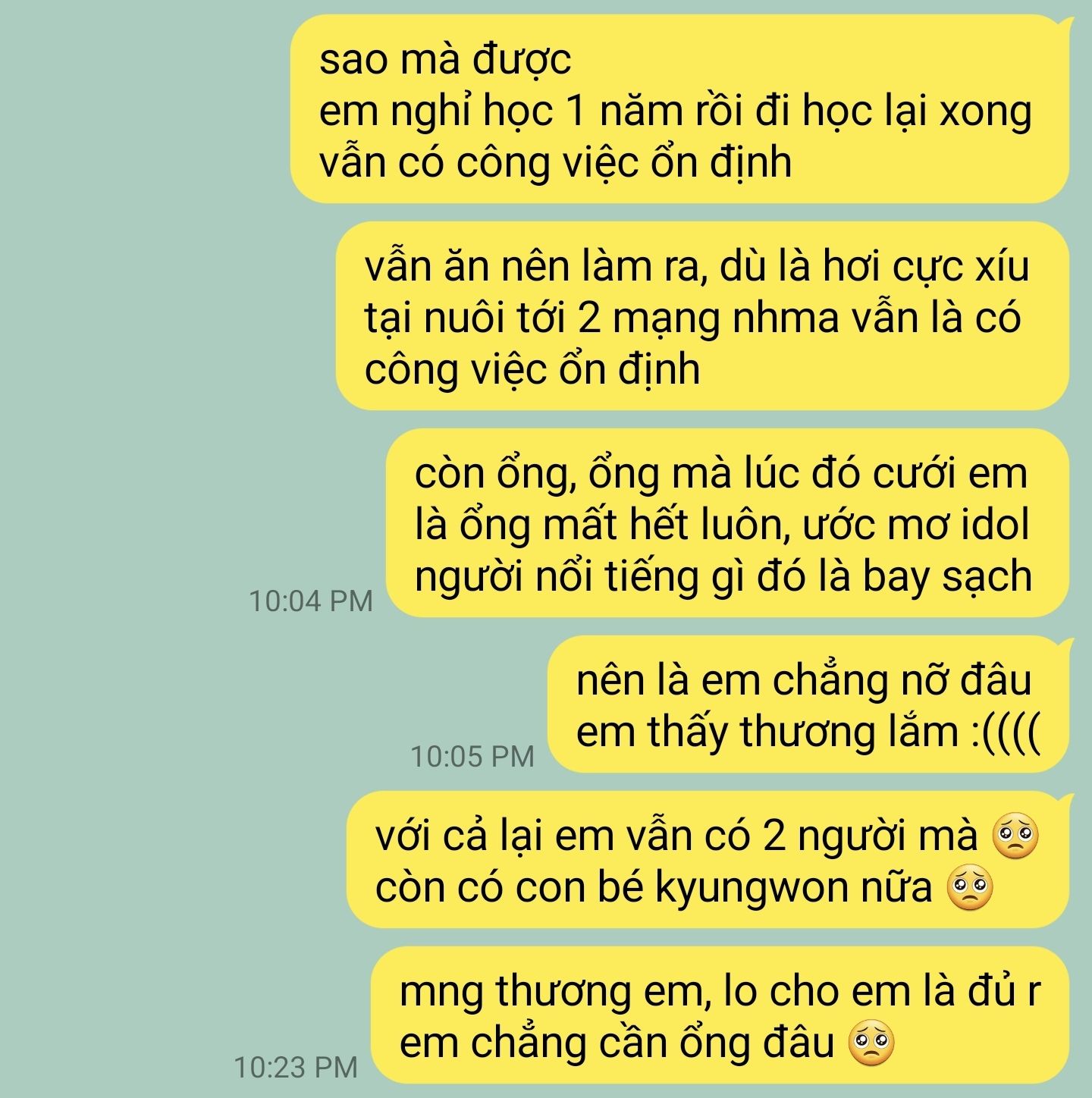Click the 10:23 PM timestamp
Image resolution: width=1092 pixels, height=1098 pixels.
coord(296,1067)
